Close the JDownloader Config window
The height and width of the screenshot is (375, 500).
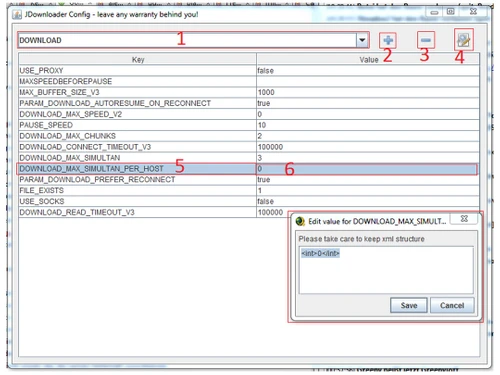pyautogui.click(x=473, y=12)
